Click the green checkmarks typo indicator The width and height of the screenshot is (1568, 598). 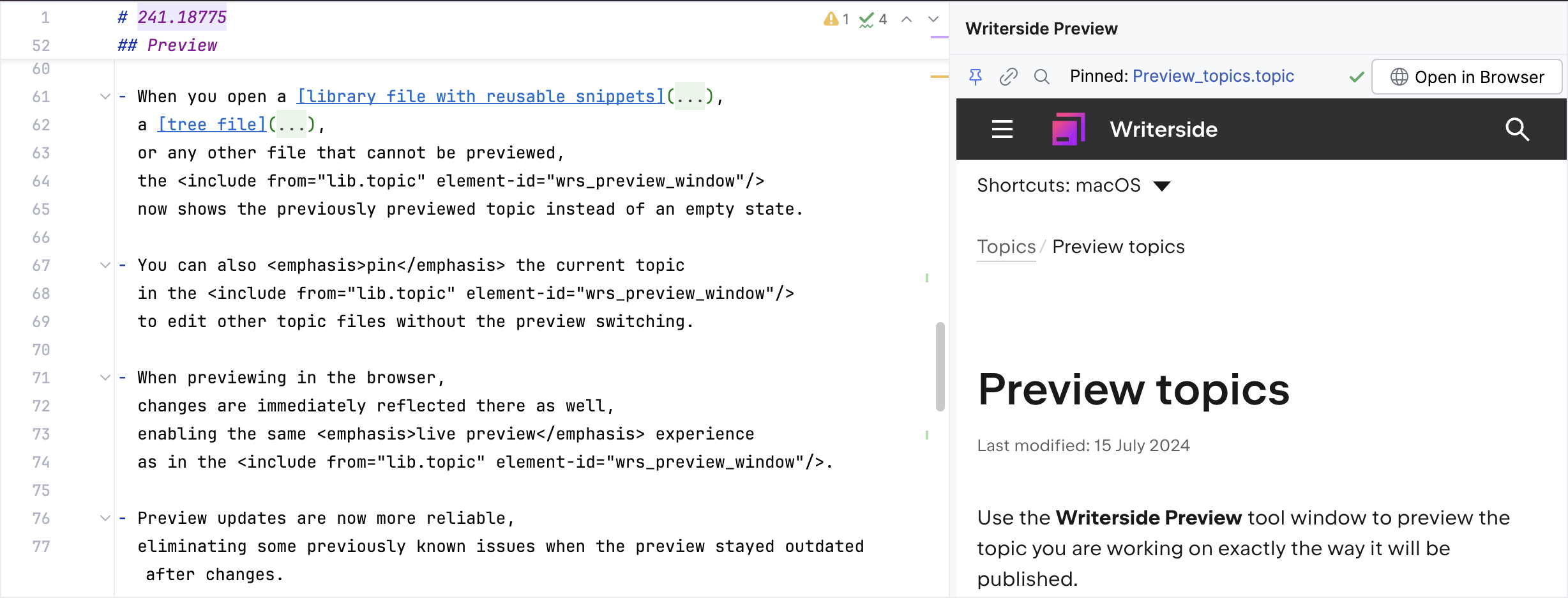[x=867, y=19]
